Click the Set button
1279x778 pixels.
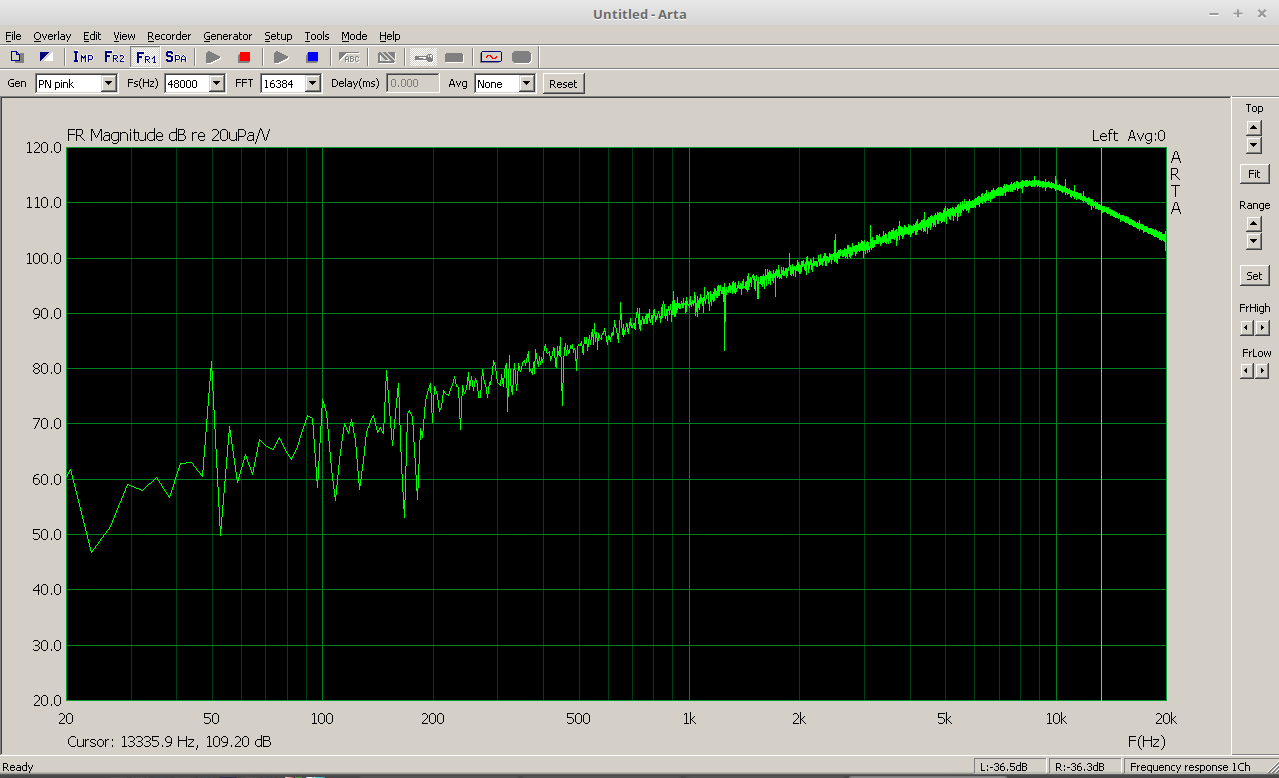(1254, 275)
